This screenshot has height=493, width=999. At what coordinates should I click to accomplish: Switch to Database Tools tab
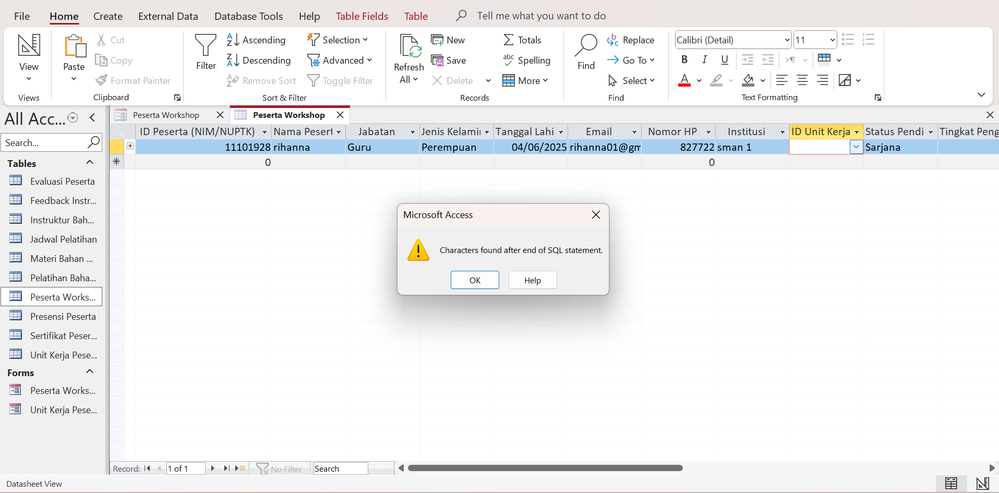248,16
